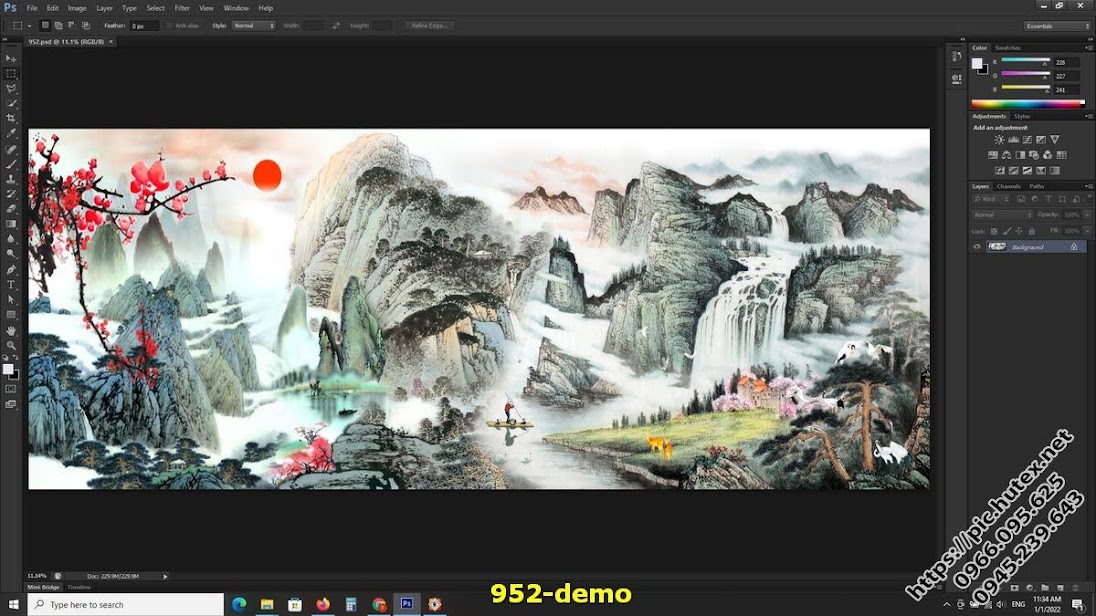
Task: Add a Channel Mixer adjustment
Action: (1048, 155)
